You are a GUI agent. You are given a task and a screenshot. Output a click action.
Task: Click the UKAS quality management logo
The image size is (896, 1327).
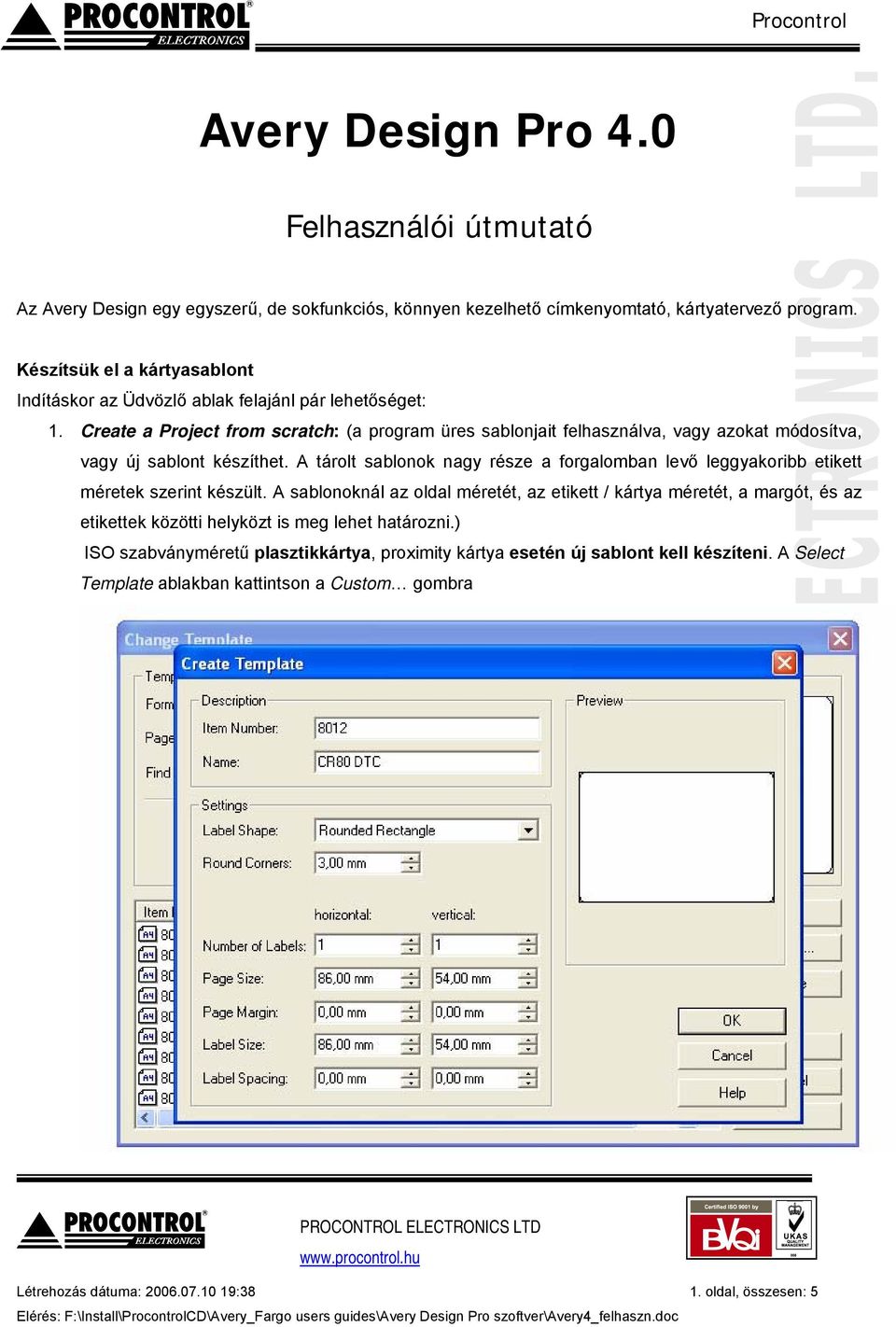pyautogui.click(x=794, y=1229)
